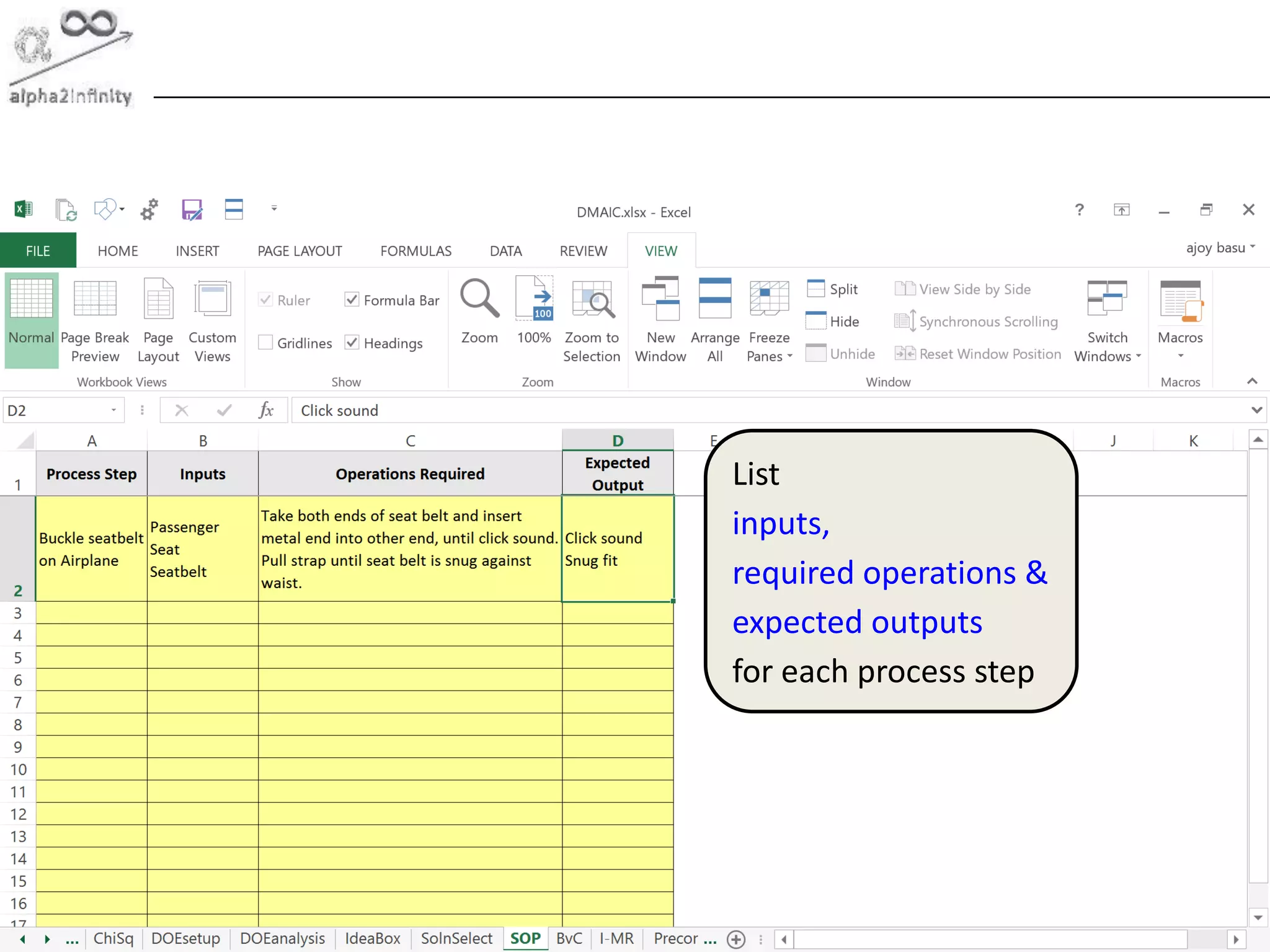Click the purple save-as icon

coord(192,209)
